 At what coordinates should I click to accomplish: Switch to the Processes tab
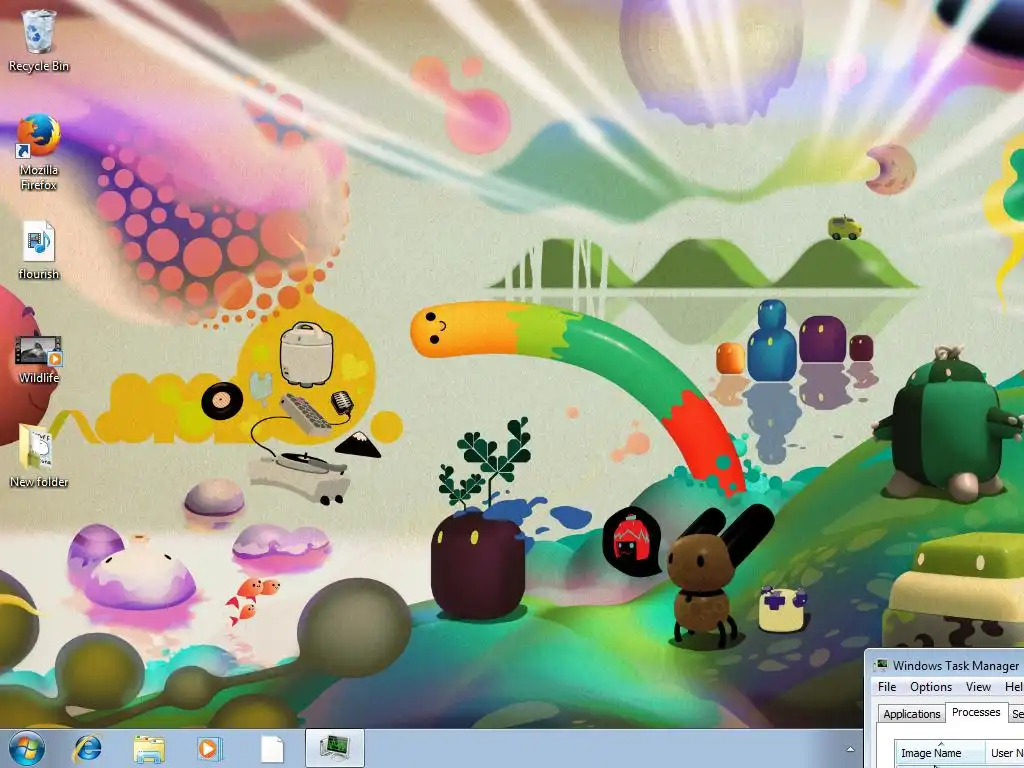click(x=976, y=712)
